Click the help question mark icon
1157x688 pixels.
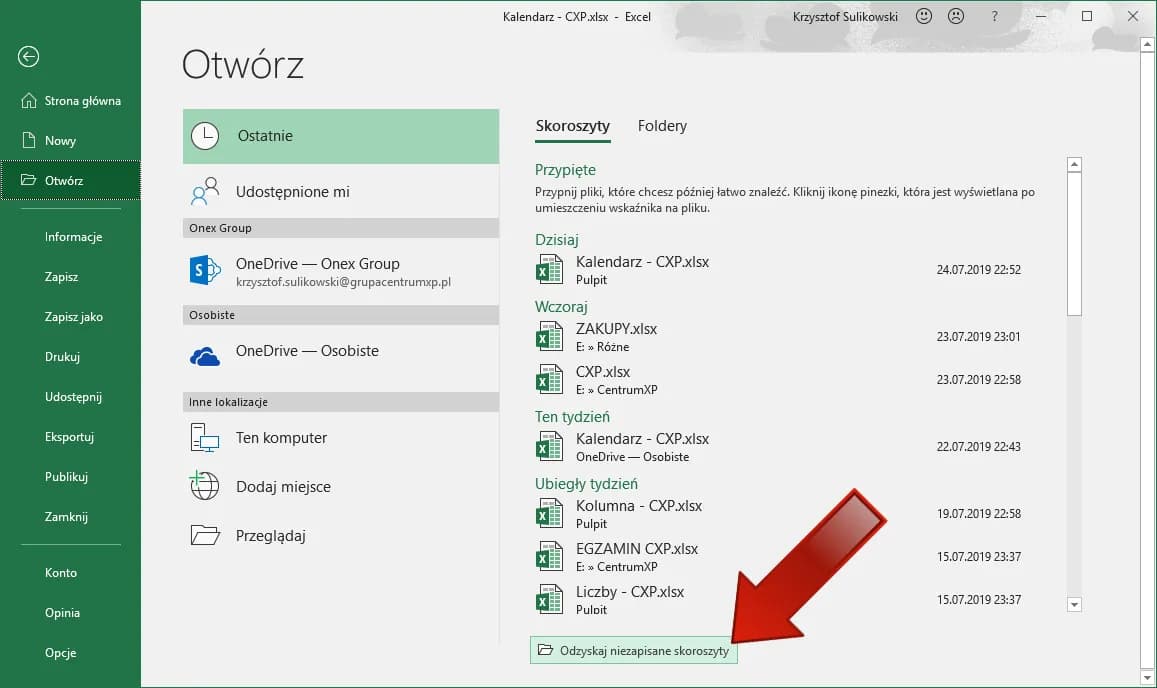(x=994, y=16)
